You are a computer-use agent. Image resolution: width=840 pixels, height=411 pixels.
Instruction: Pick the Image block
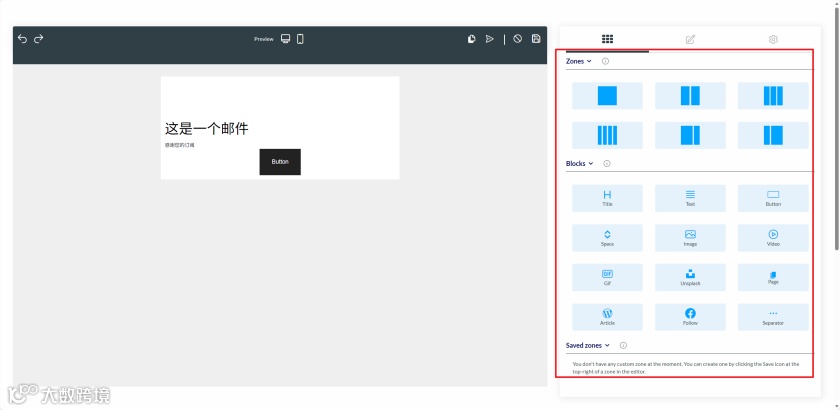pos(690,238)
